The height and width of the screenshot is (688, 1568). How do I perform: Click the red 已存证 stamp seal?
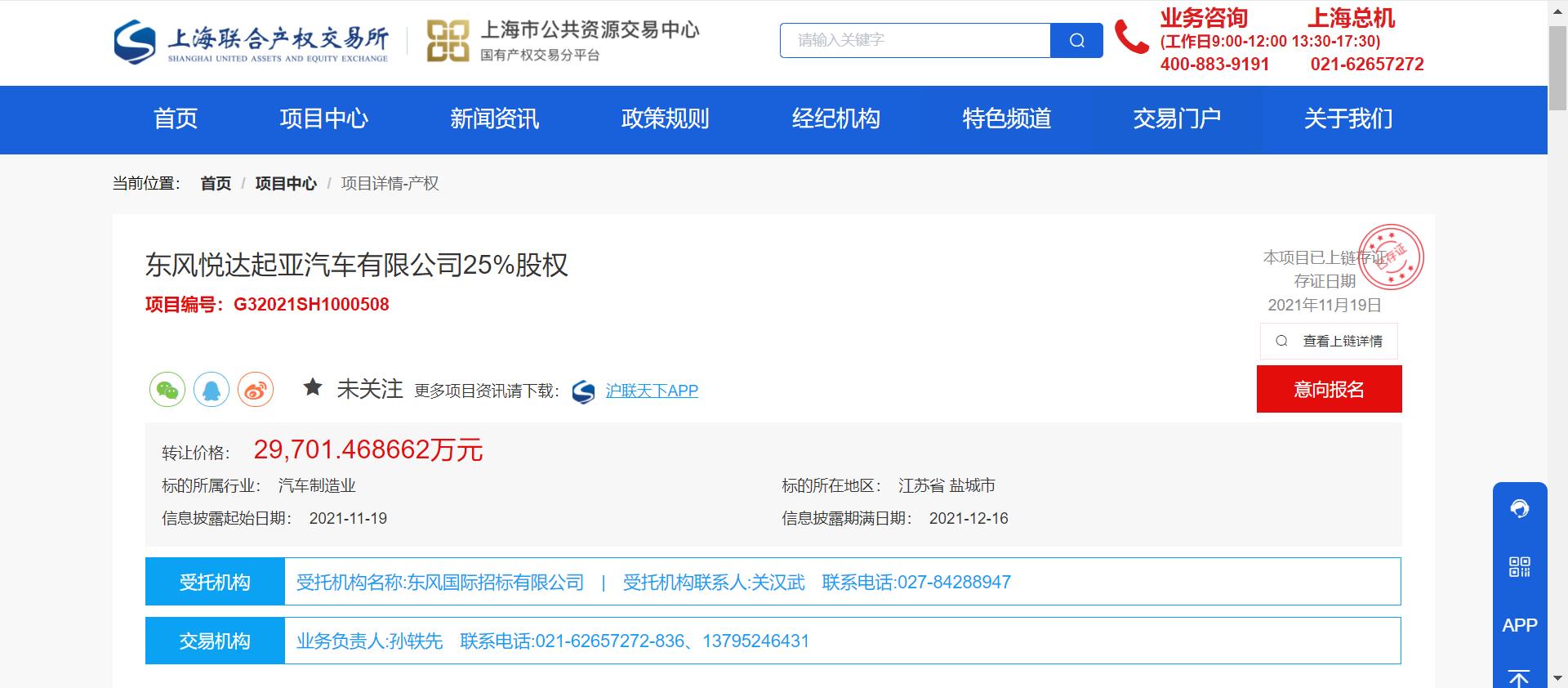pos(1391,257)
